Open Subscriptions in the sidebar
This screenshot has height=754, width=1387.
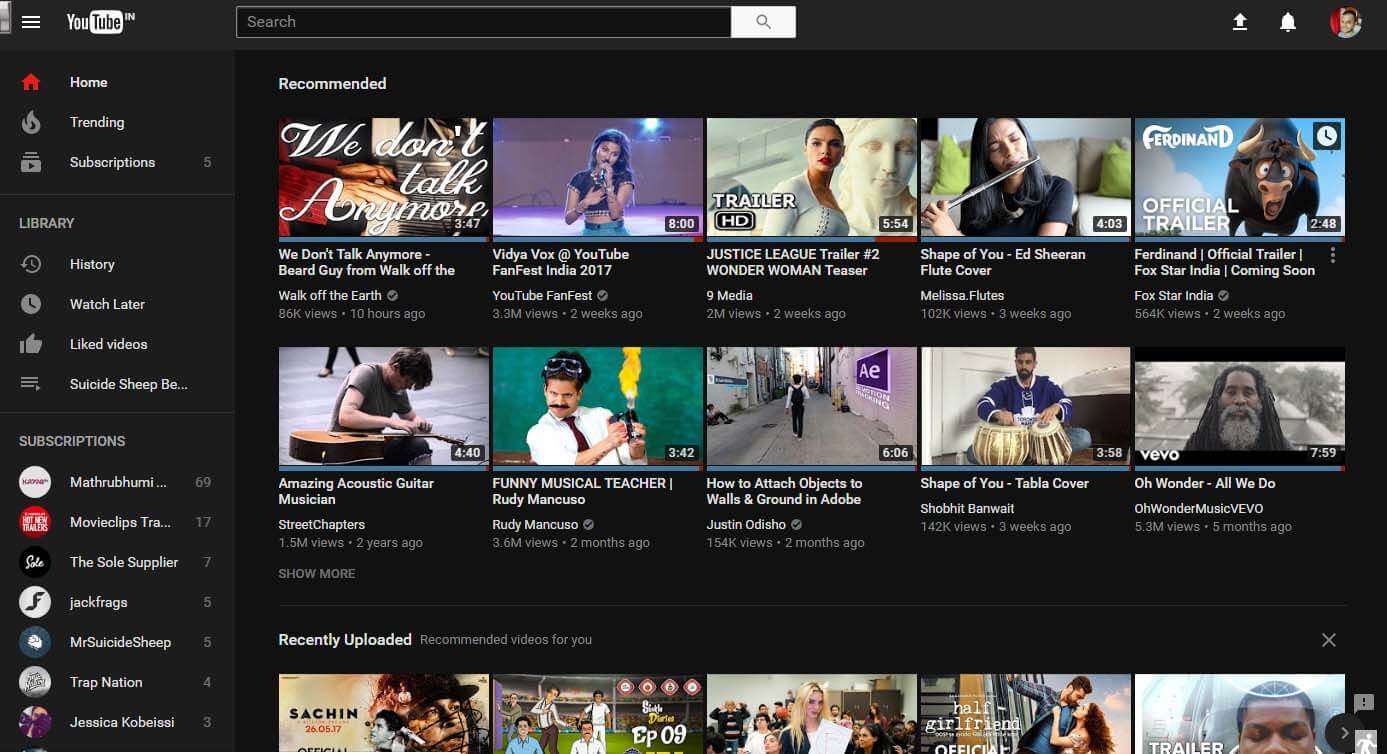click(x=112, y=162)
